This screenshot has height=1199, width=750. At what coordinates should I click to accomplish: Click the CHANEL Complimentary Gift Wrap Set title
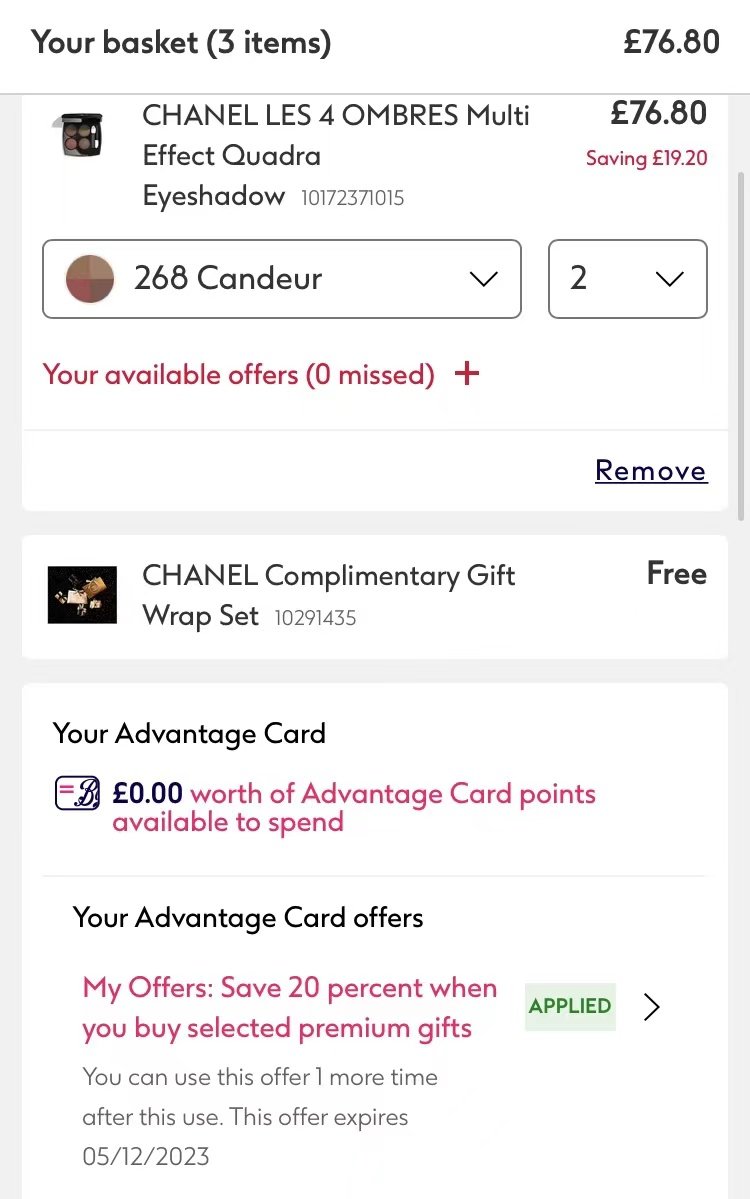329,594
